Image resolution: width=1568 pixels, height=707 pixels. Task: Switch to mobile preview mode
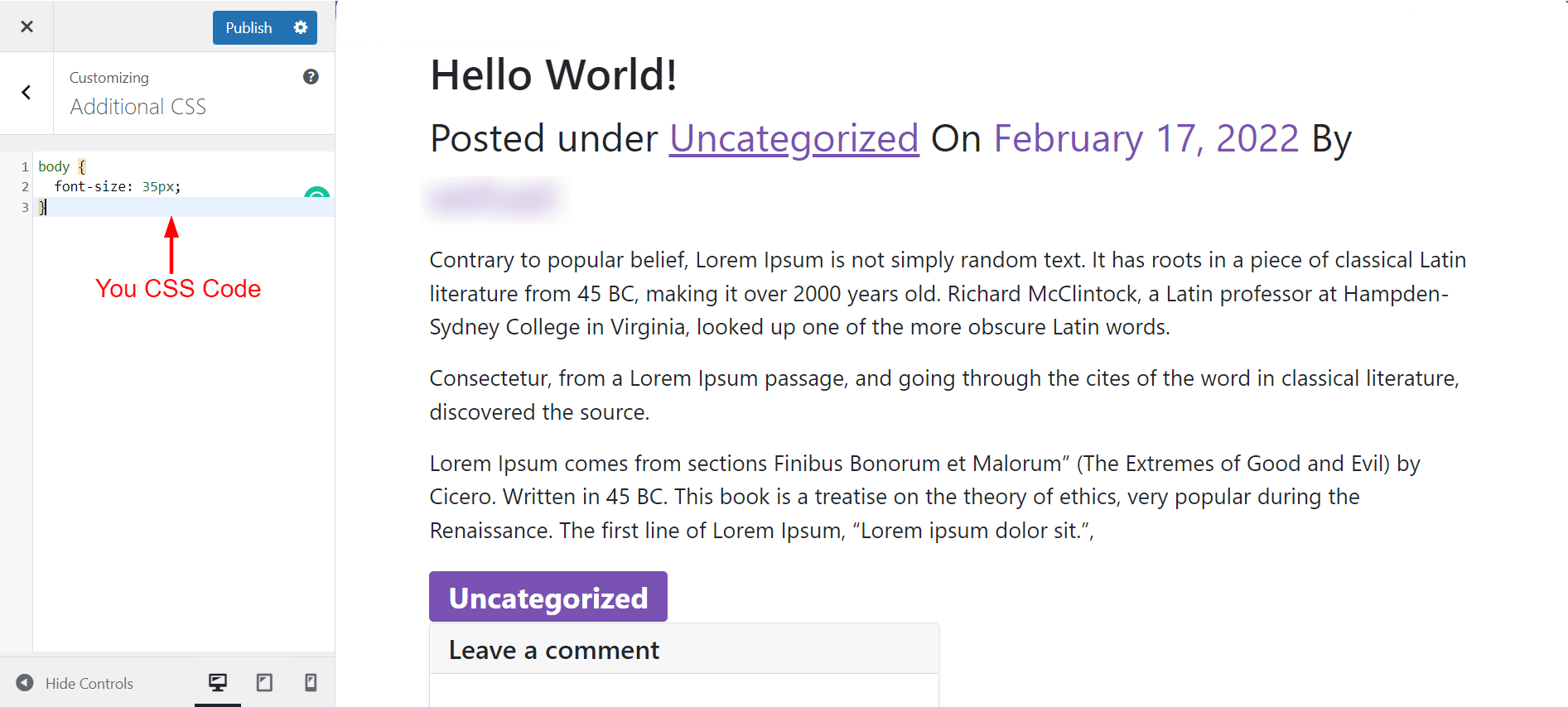[311, 682]
